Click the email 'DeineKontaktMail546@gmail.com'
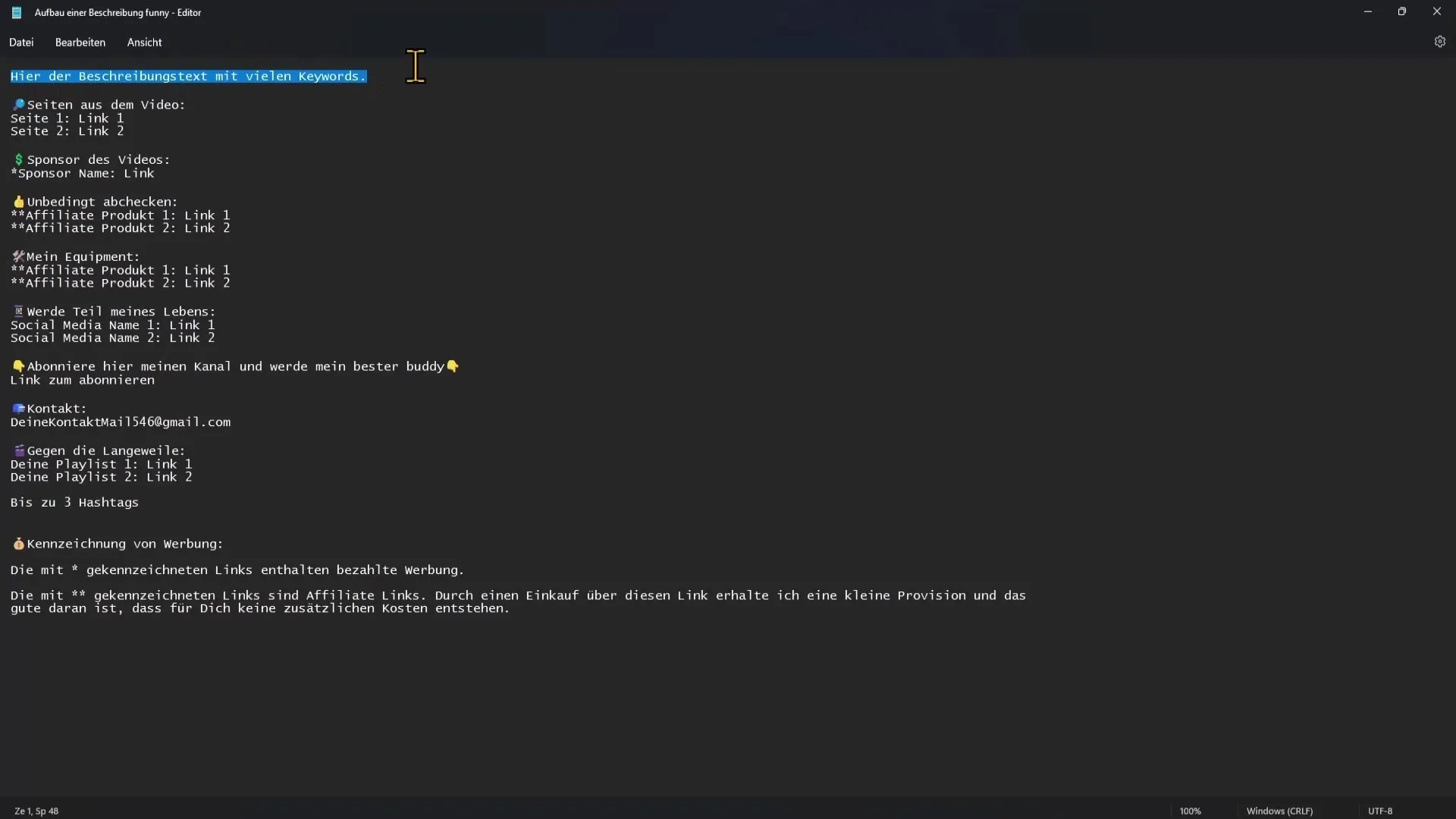 121,422
